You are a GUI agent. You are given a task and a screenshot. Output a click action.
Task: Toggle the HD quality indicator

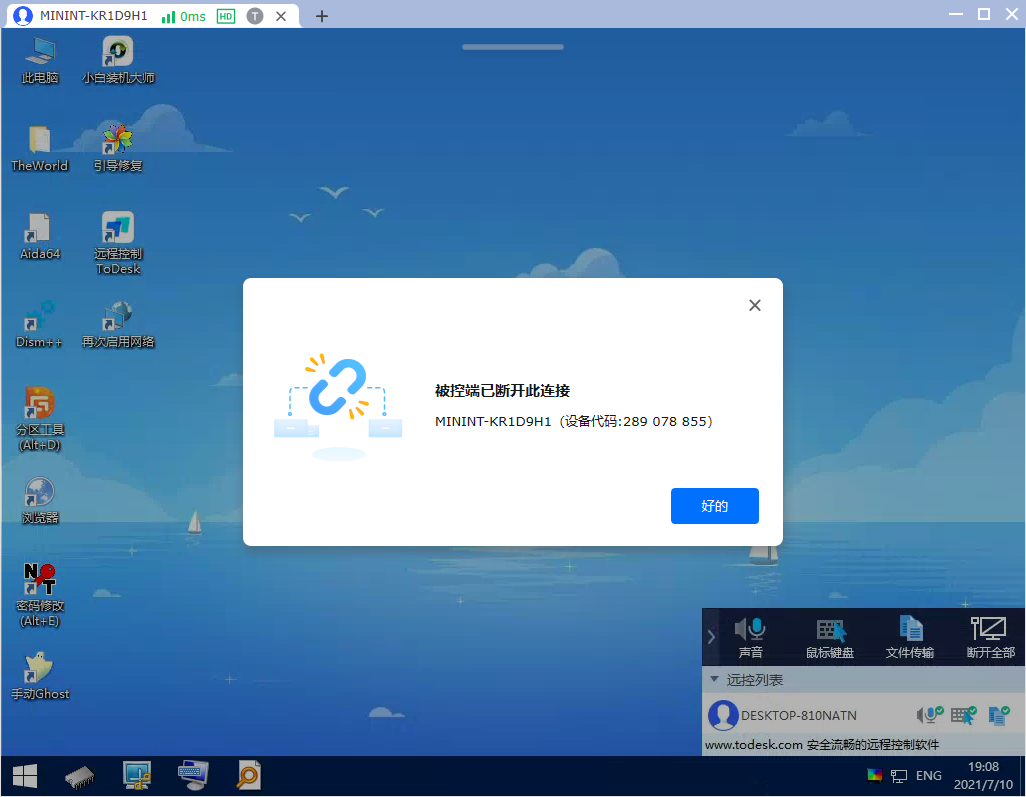pos(226,16)
